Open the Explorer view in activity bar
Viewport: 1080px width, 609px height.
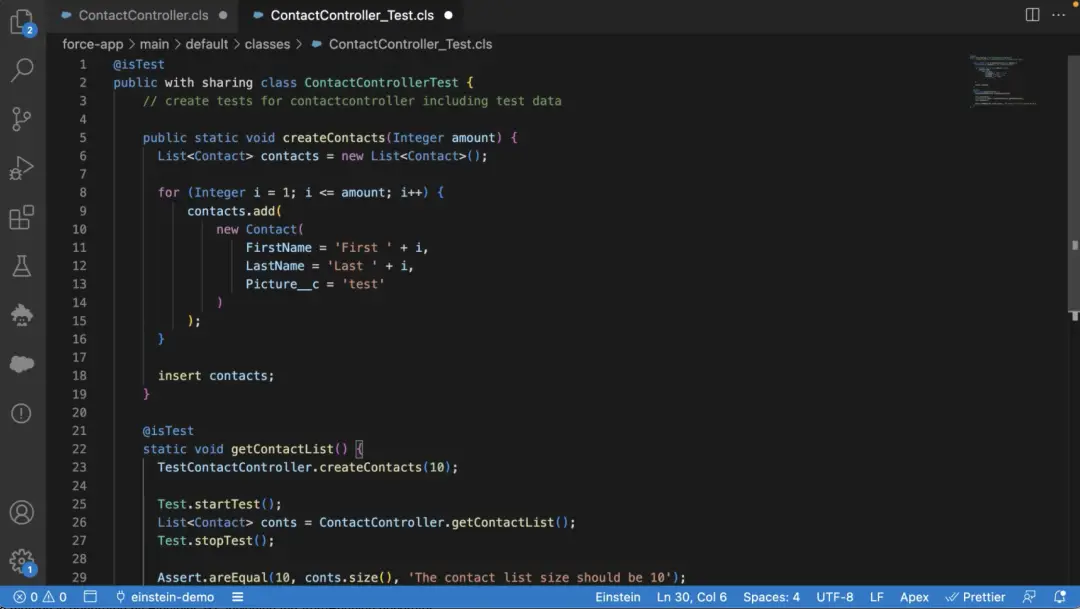[x=21, y=20]
